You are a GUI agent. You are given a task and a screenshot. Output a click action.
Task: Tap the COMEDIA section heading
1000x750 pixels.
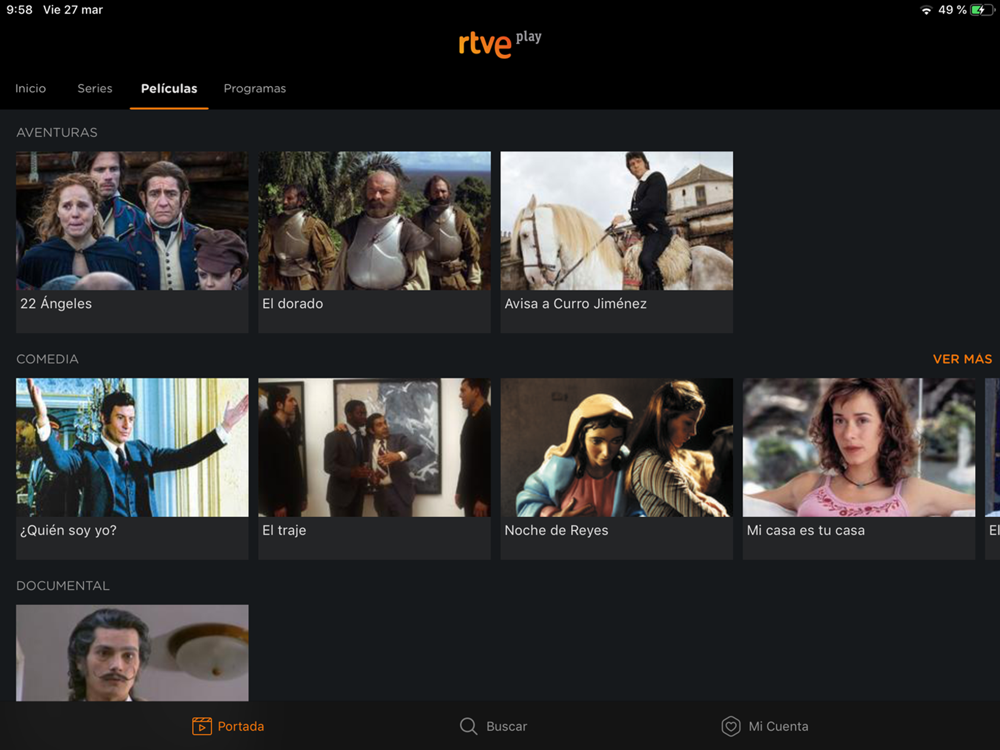[47, 359]
